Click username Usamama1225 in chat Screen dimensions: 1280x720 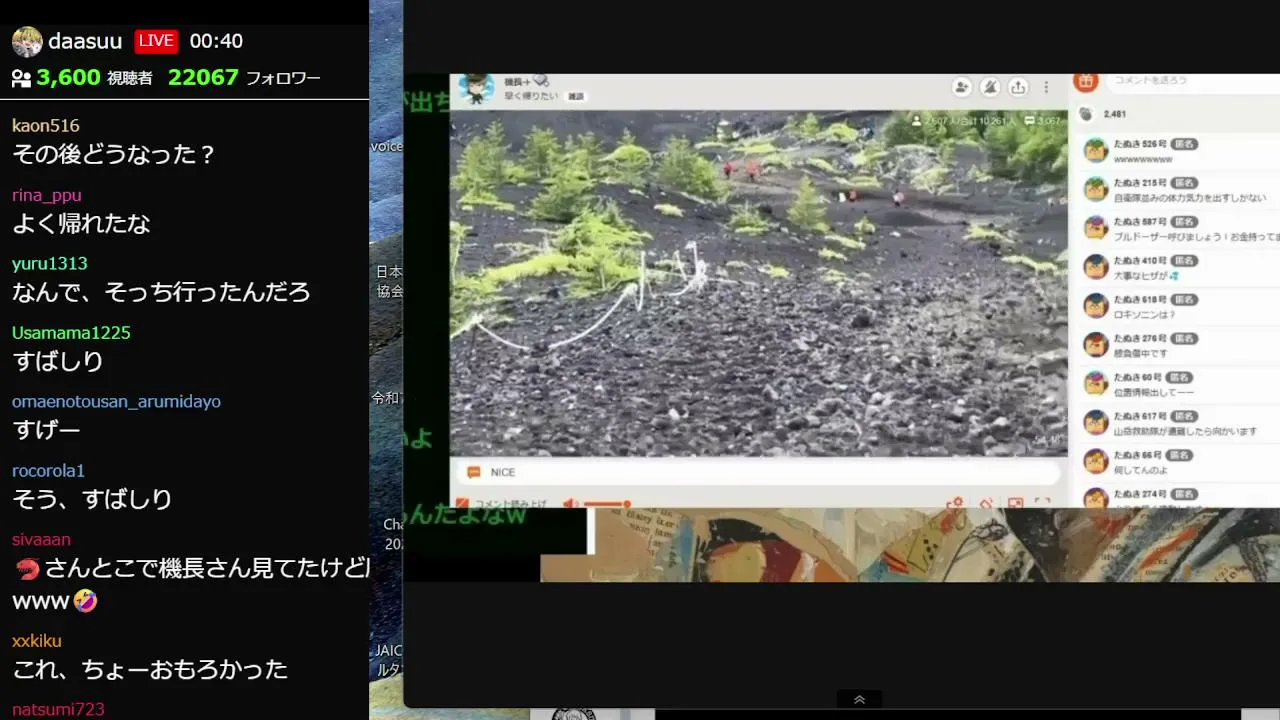(71, 333)
